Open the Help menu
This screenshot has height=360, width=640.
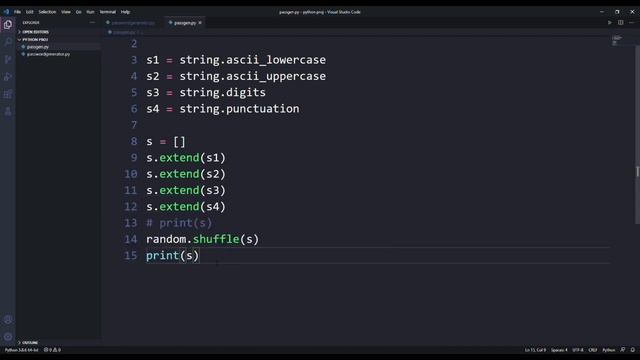pos(125,12)
